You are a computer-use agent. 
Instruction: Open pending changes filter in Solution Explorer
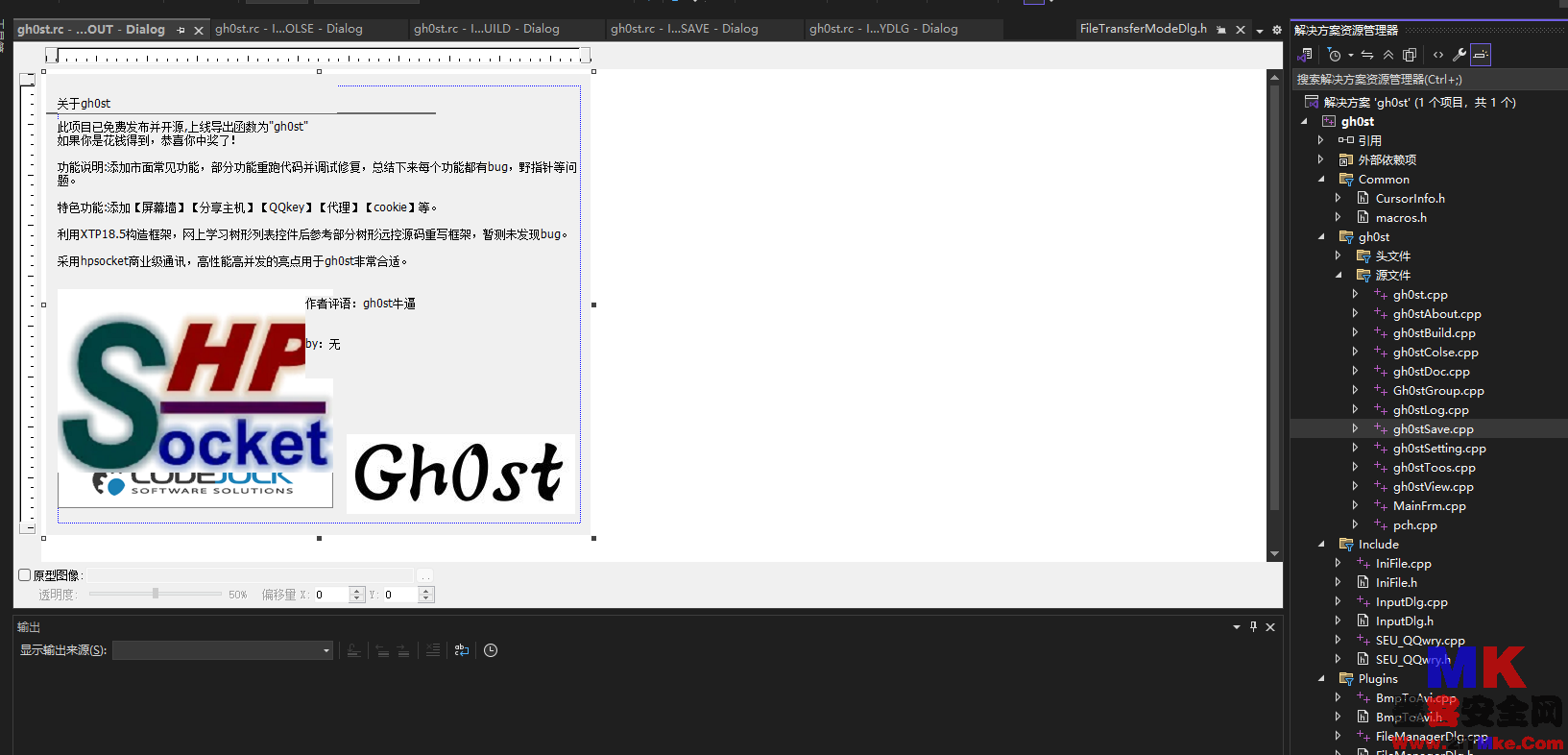(1335, 55)
